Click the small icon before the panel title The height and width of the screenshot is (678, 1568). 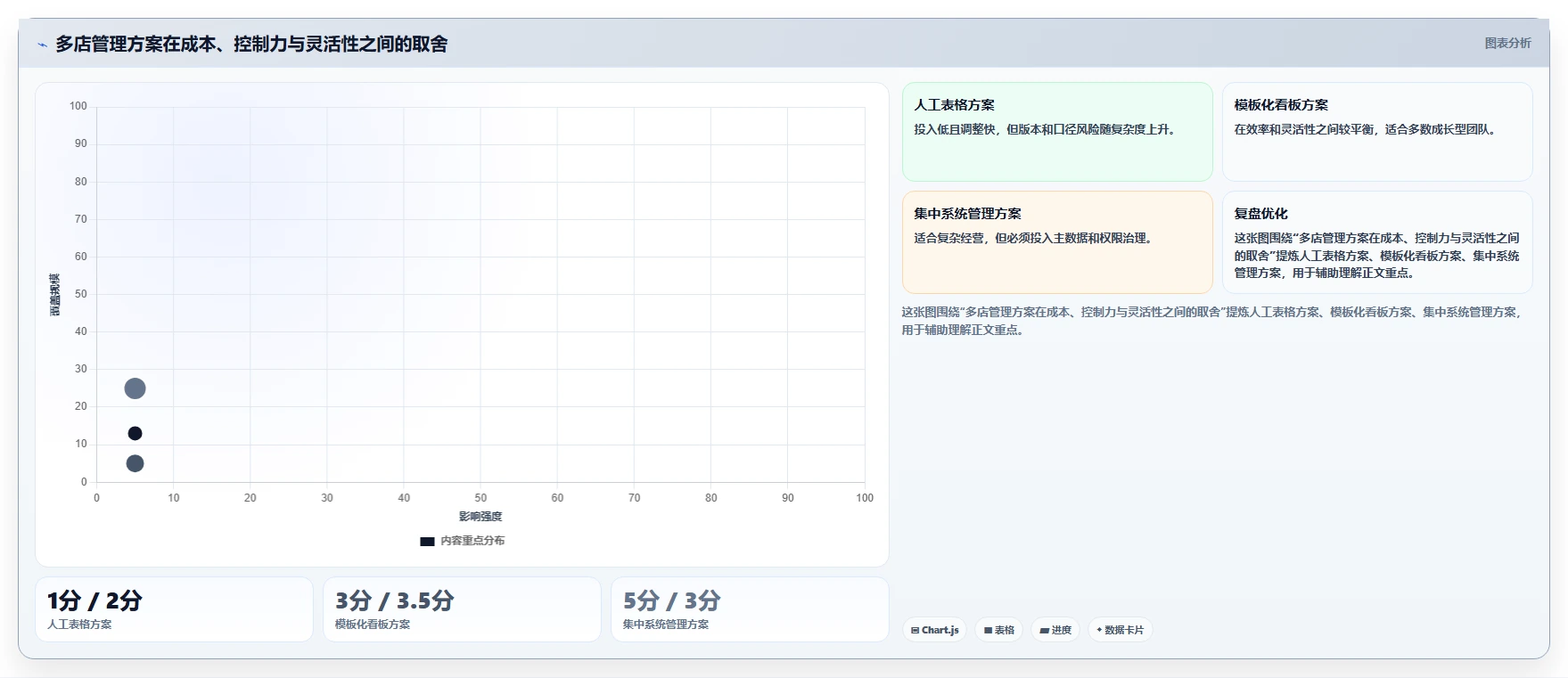tap(42, 45)
